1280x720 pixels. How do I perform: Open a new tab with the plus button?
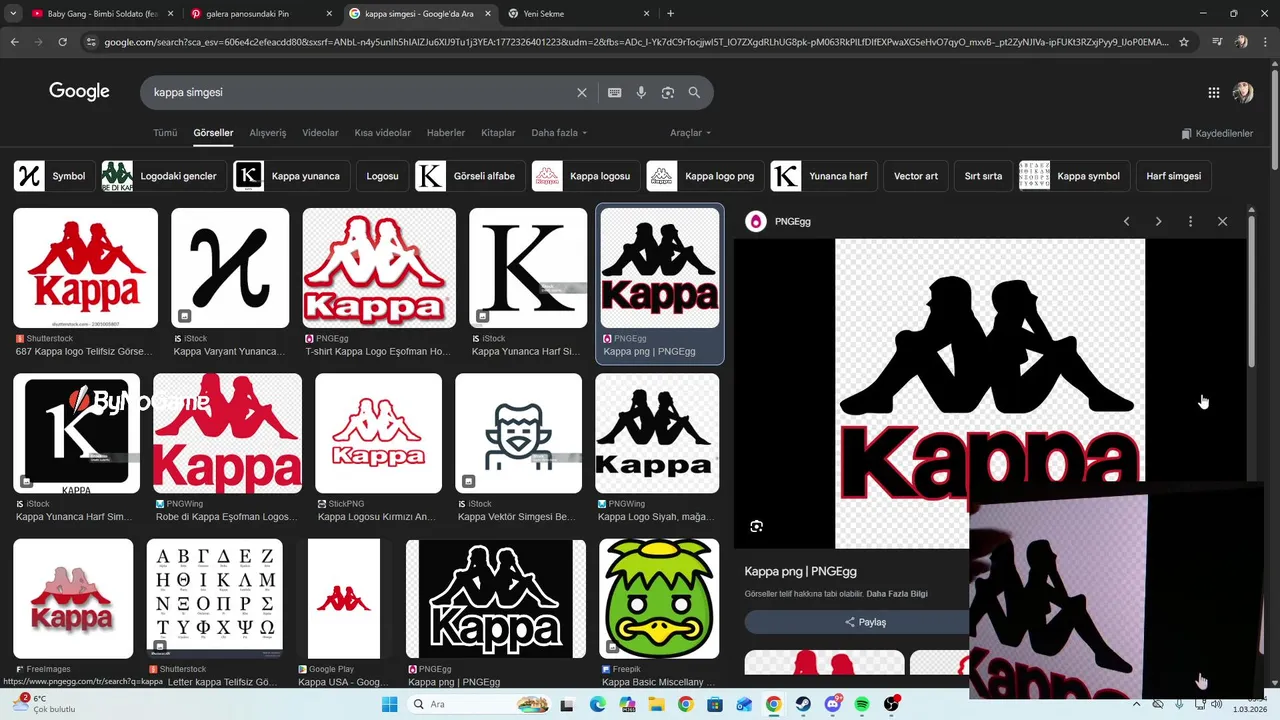point(670,14)
